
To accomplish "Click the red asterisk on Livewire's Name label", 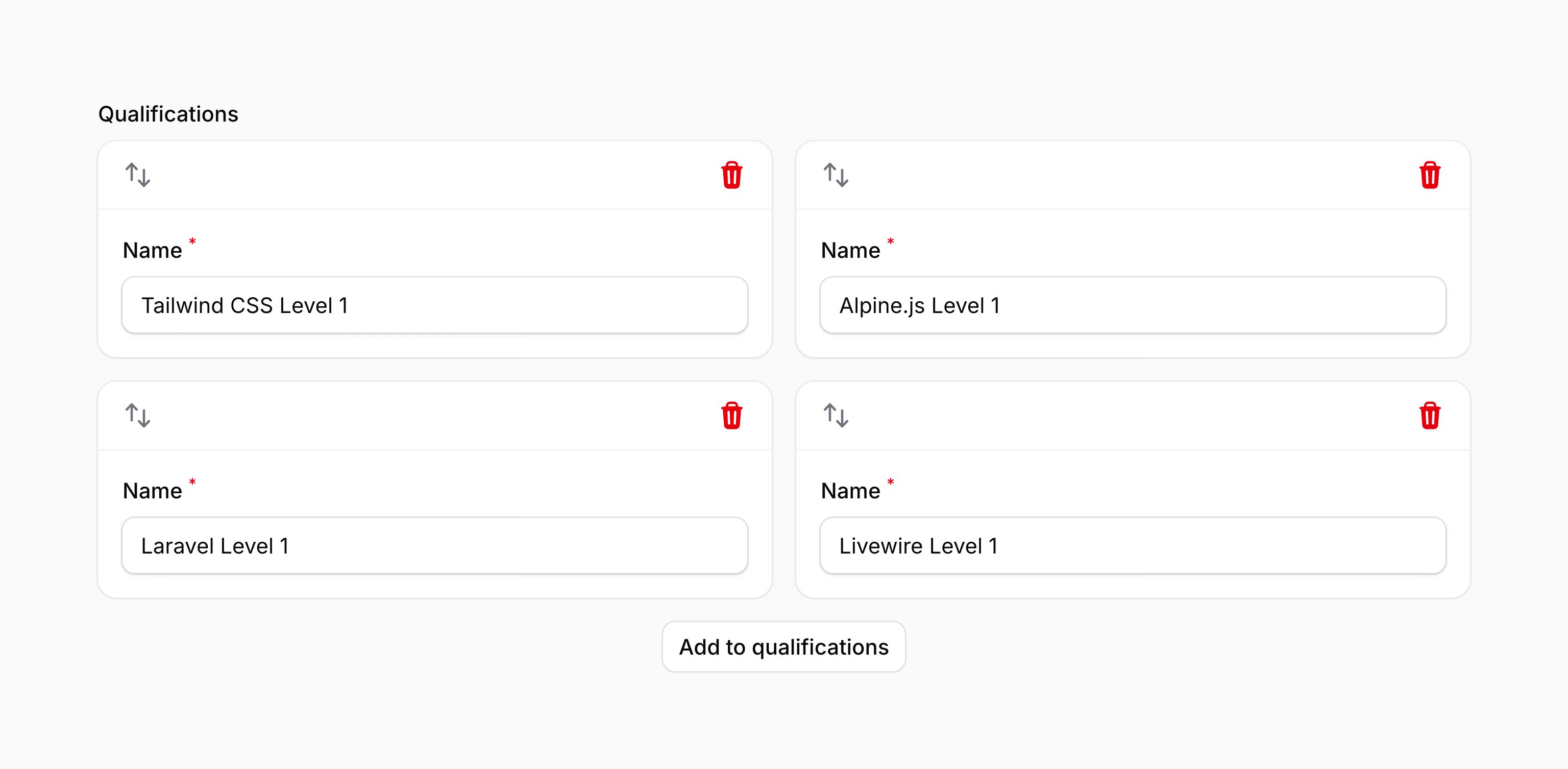I will [891, 482].
